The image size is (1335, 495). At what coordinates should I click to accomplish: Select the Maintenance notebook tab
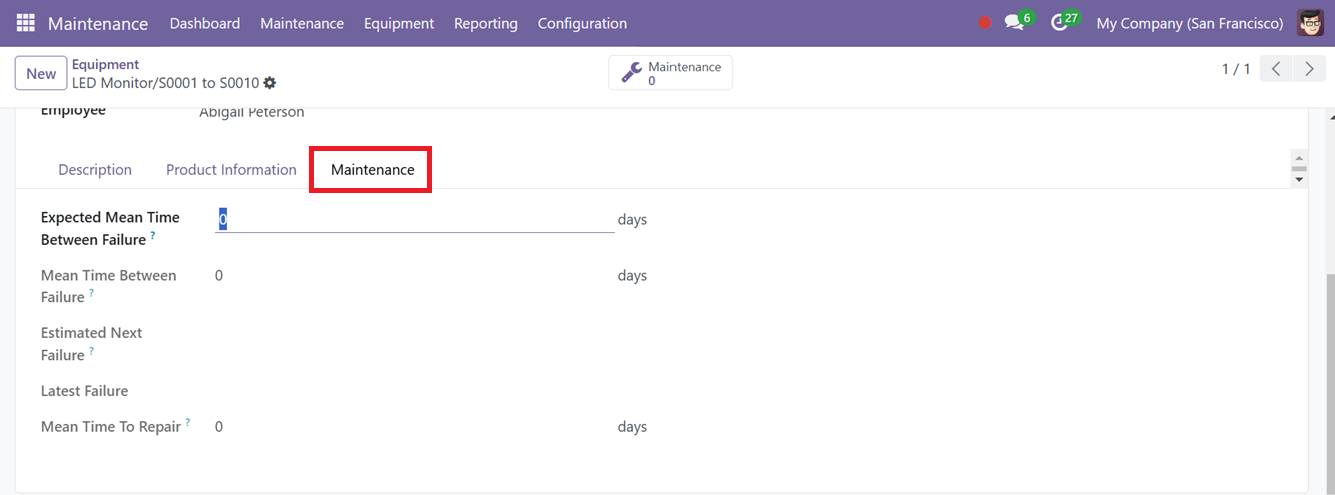point(372,170)
